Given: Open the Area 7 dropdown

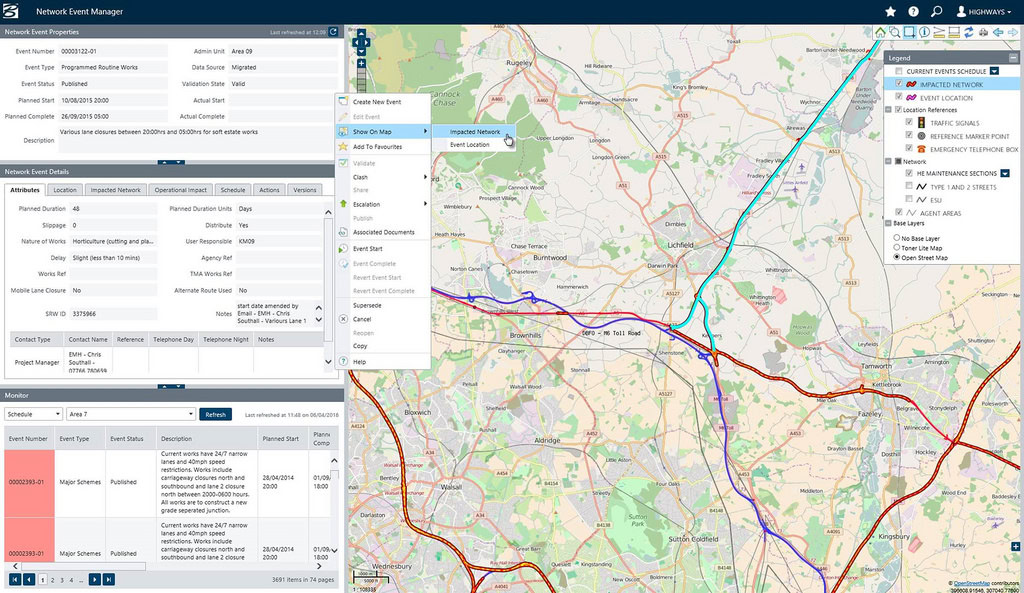Looking at the screenshot, I should [129, 414].
